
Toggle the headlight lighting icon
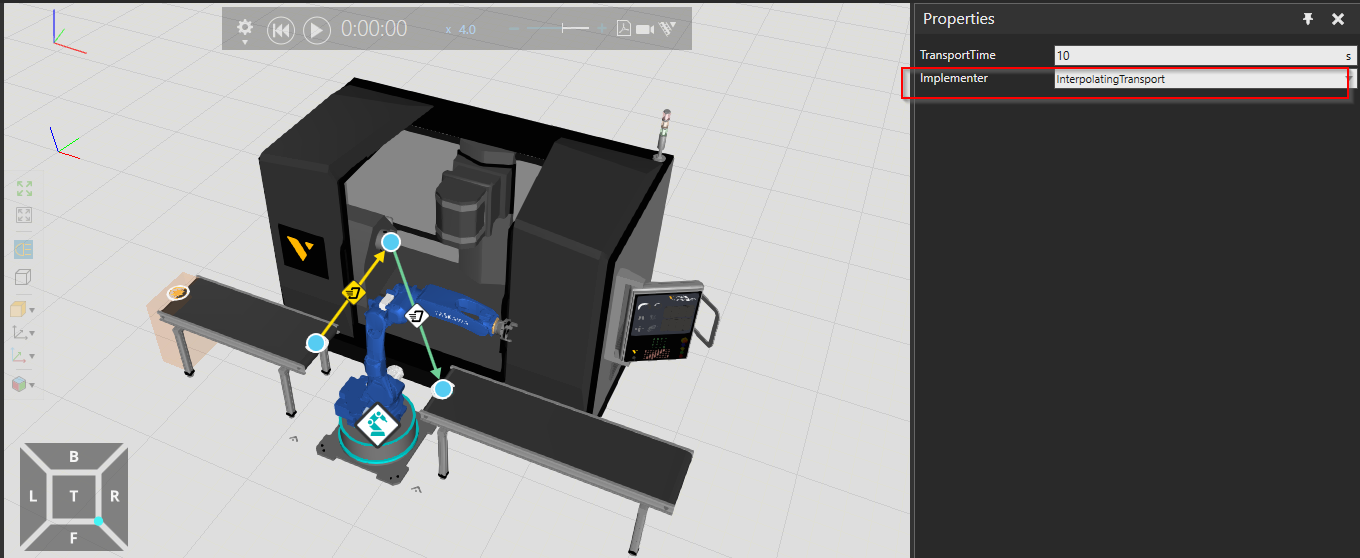point(24,249)
